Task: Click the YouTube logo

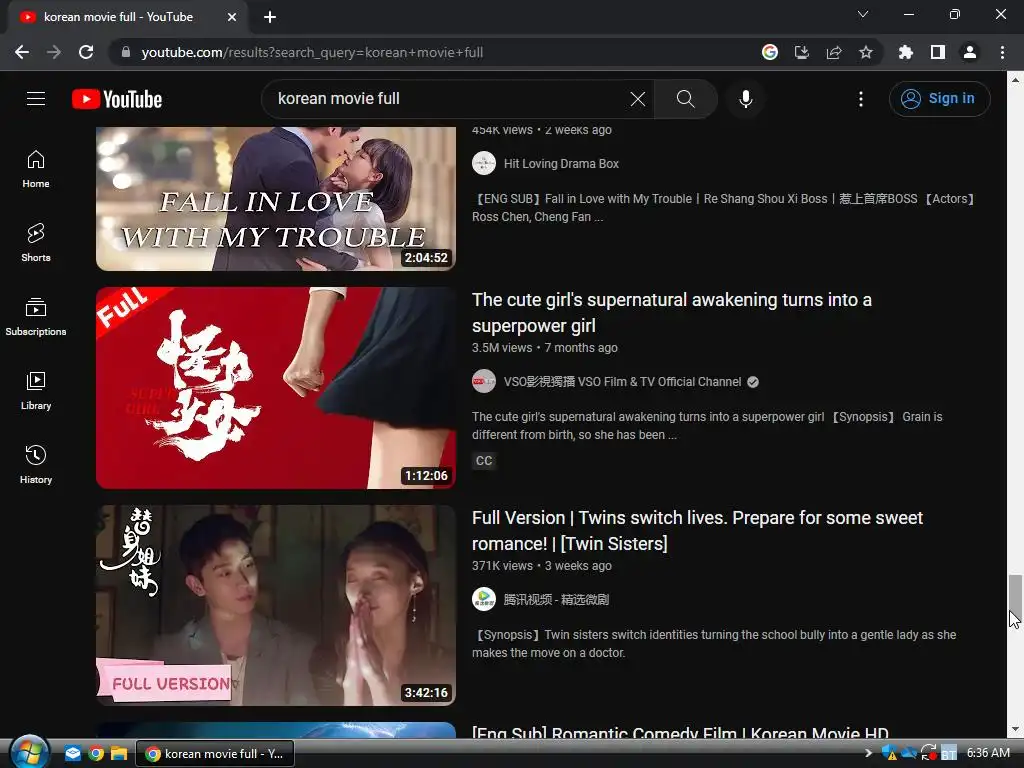Action: point(117,99)
